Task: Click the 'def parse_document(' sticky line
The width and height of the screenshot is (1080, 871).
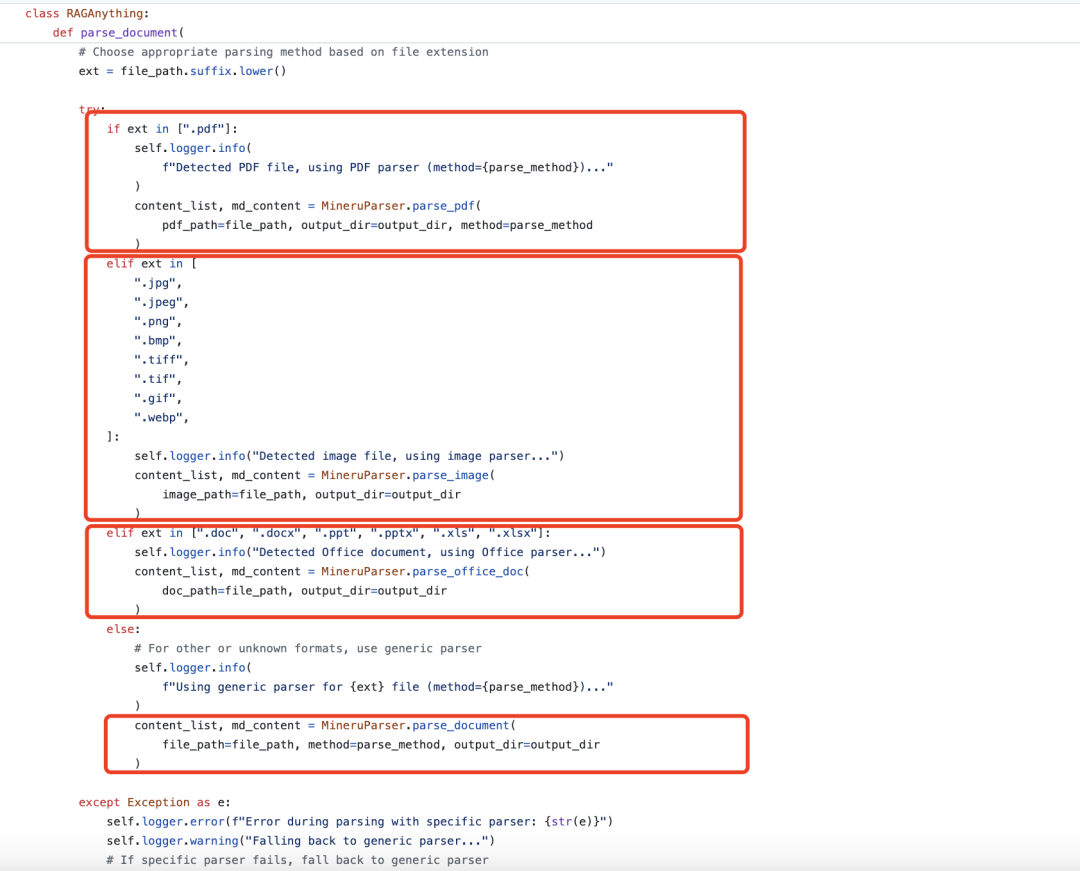Action: coord(118,32)
